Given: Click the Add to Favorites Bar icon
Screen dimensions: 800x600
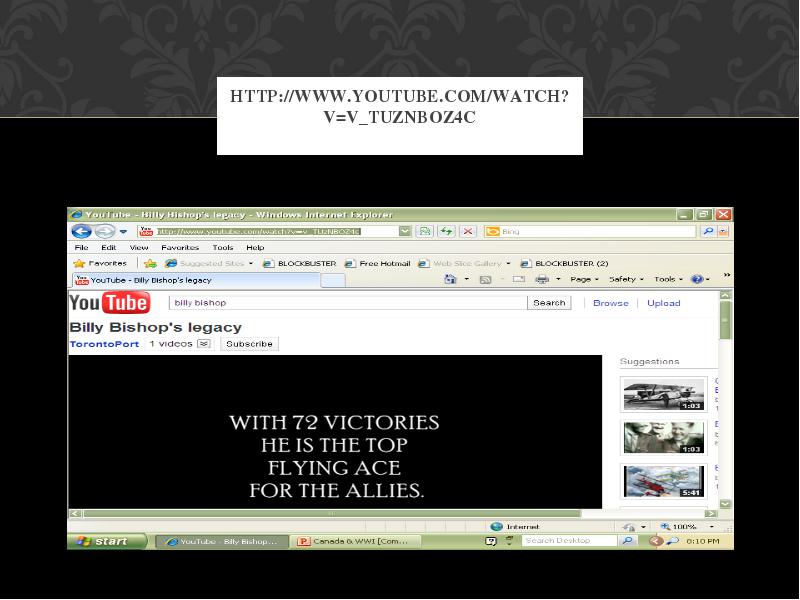Looking at the screenshot, I should point(150,263).
